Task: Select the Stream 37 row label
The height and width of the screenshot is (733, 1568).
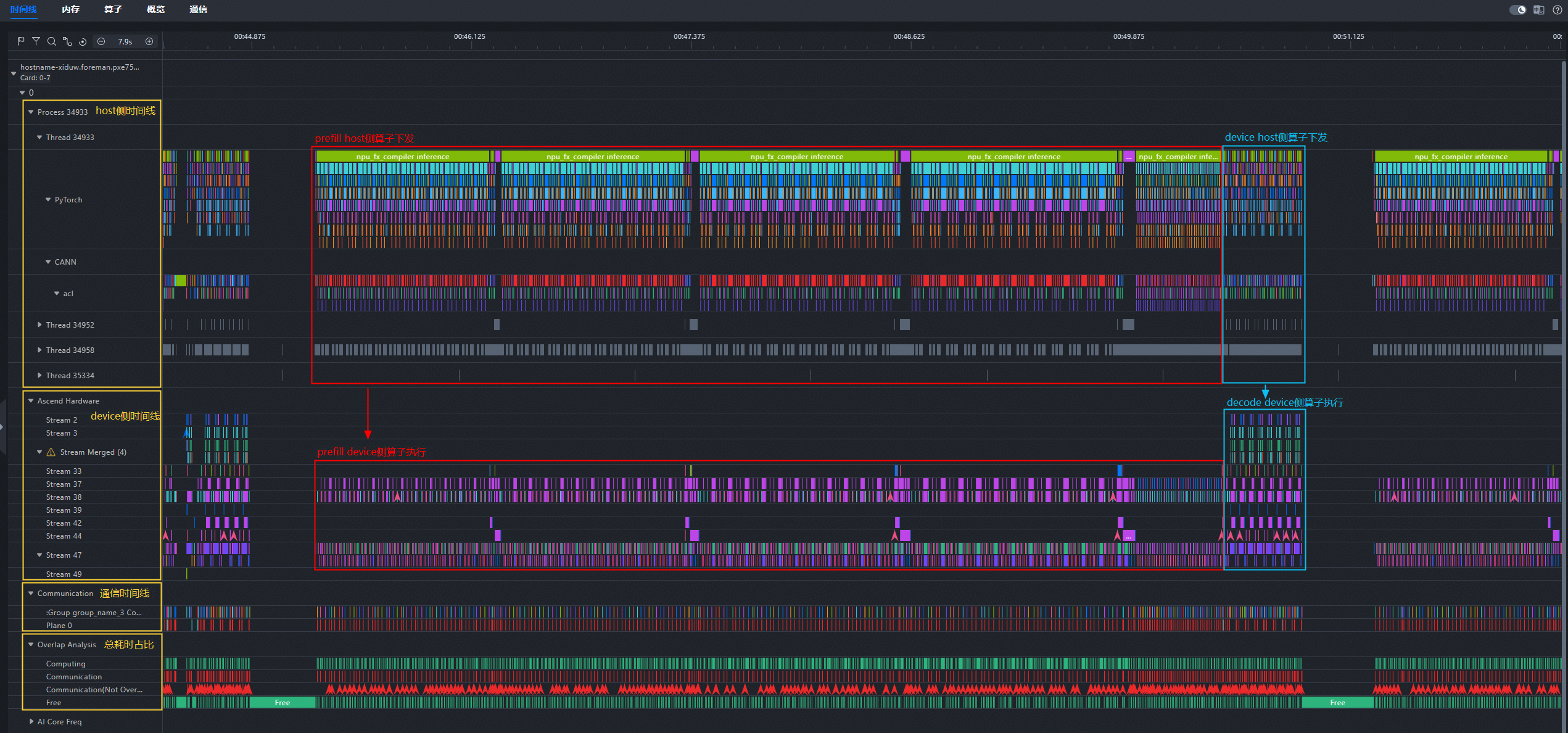Action: pyautogui.click(x=64, y=484)
